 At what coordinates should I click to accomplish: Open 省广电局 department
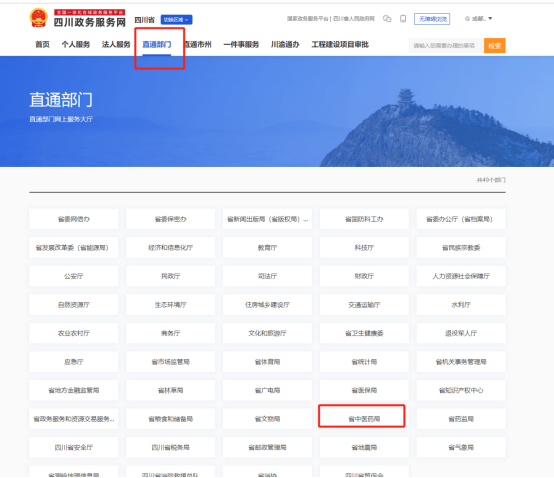(x=267, y=390)
